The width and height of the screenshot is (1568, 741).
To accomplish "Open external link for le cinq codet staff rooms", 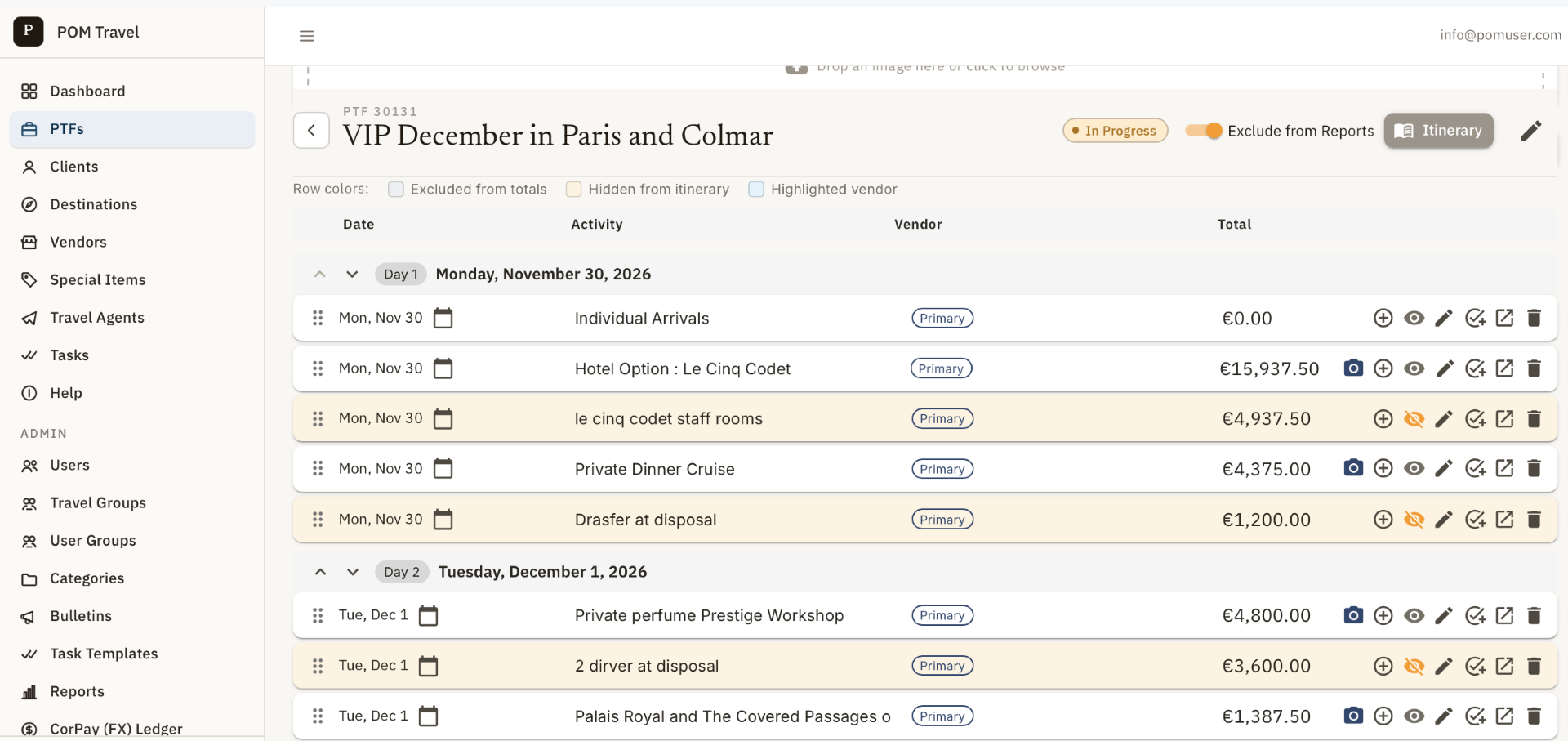I will point(1504,419).
